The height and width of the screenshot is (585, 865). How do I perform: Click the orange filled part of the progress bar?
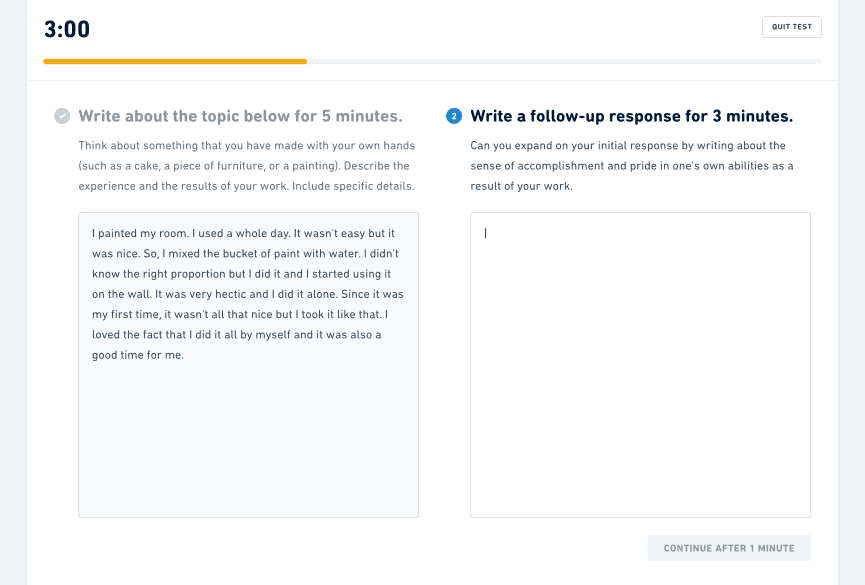(175, 62)
